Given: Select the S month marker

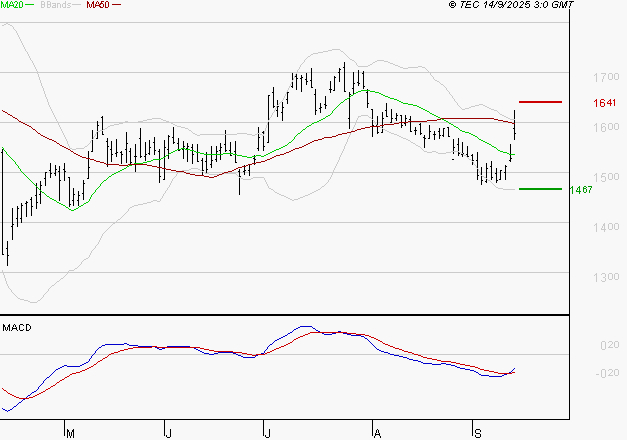Looking at the screenshot, I should tap(477, 433).
